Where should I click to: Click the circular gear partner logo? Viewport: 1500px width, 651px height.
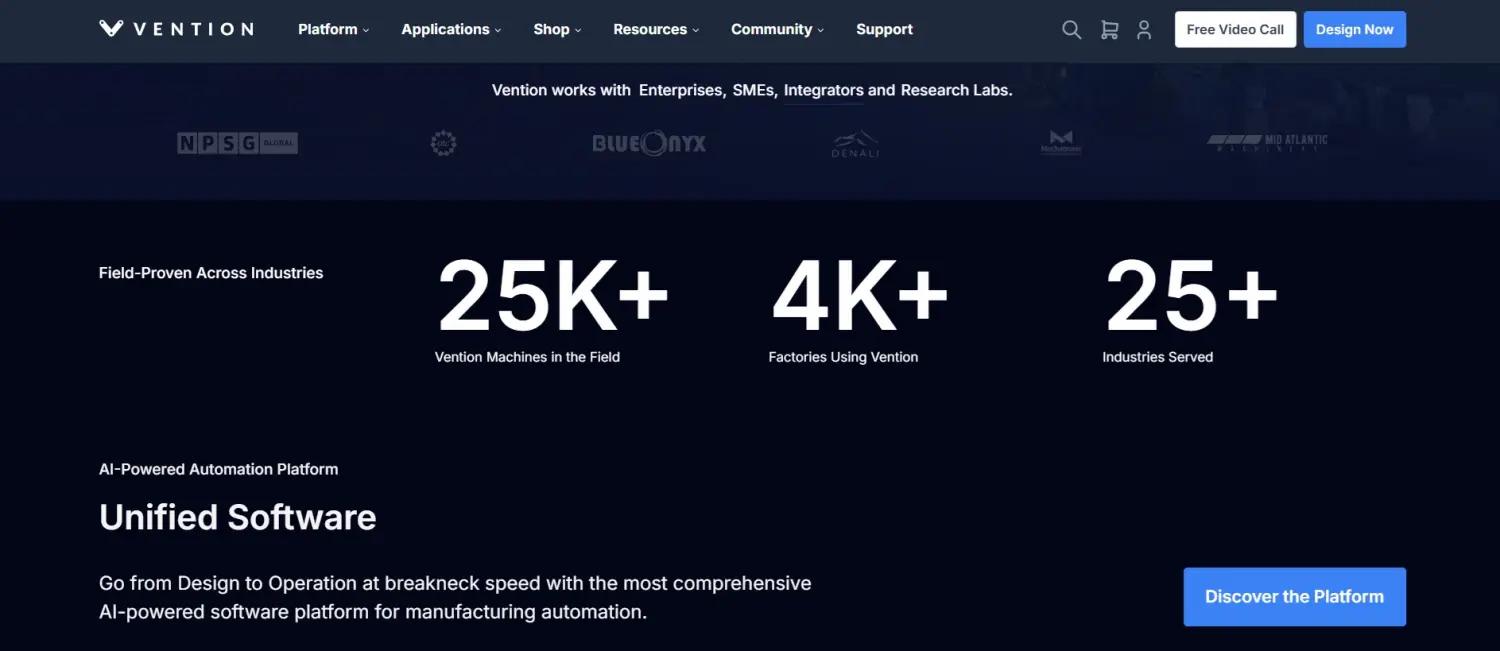[x=443, y=144]
